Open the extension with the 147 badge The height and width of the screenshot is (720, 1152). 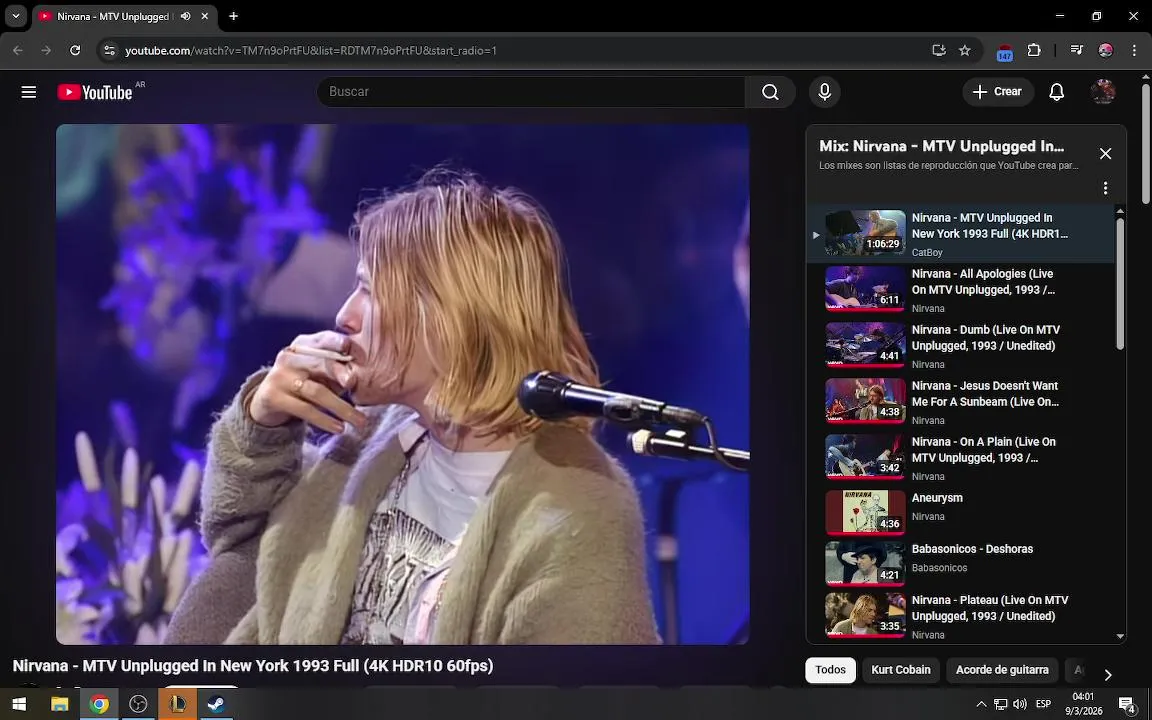[x=1004, y=52]
